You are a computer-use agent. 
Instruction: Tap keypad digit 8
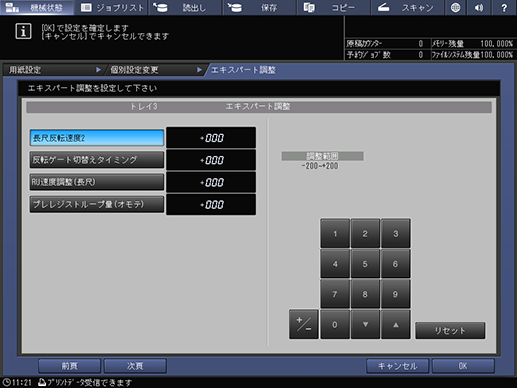coord(365,294)
